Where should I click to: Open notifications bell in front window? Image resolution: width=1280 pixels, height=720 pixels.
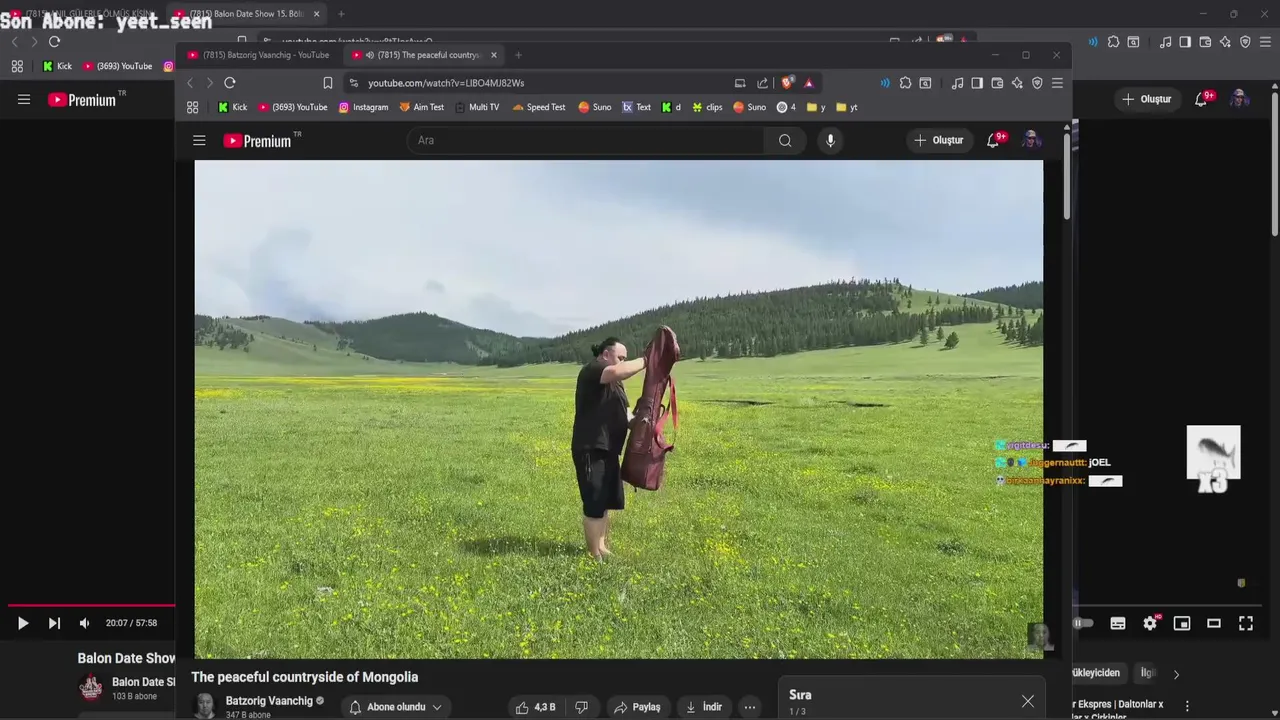994,140
